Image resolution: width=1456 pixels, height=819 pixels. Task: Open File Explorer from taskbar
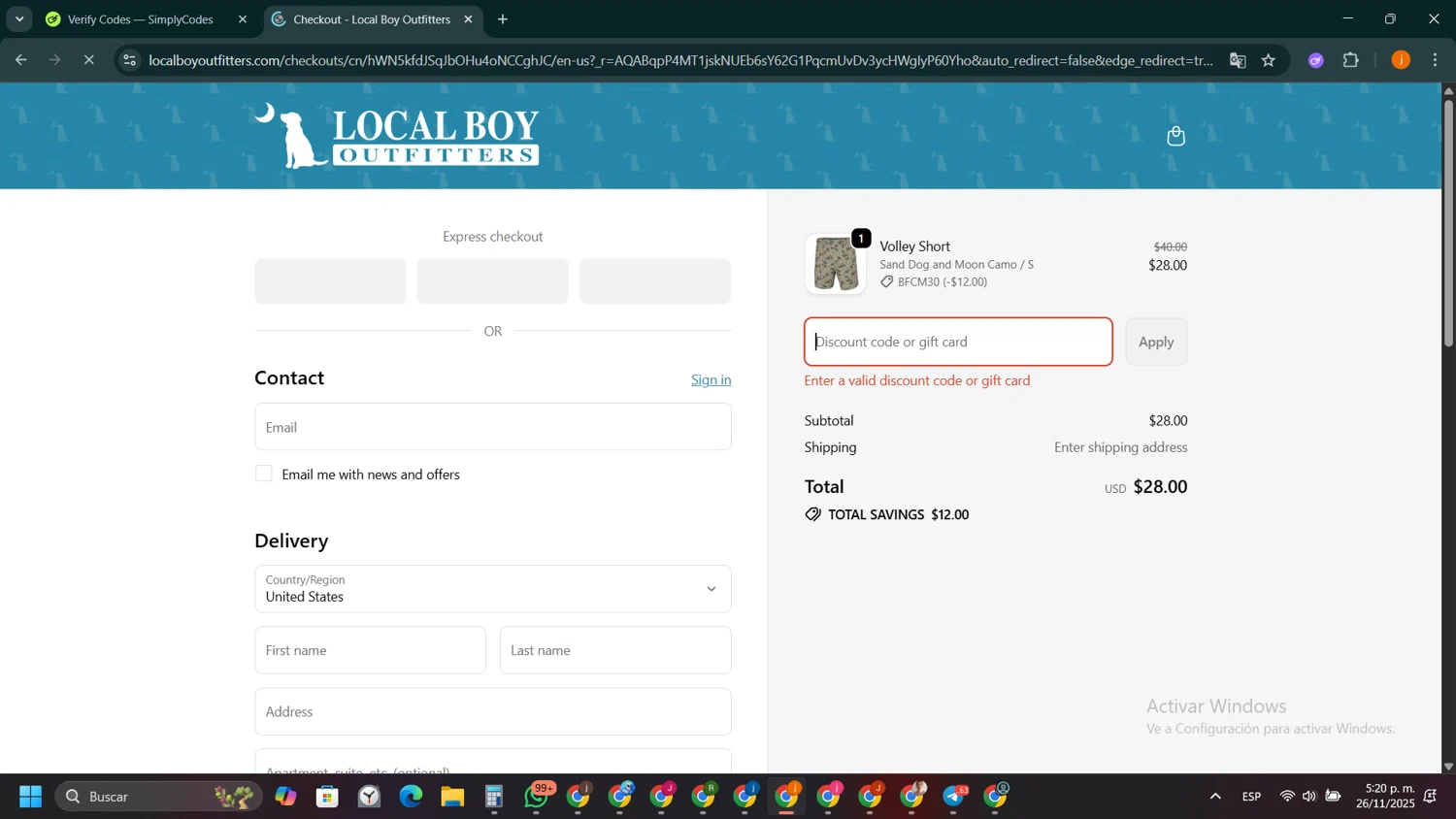point(452,797)
